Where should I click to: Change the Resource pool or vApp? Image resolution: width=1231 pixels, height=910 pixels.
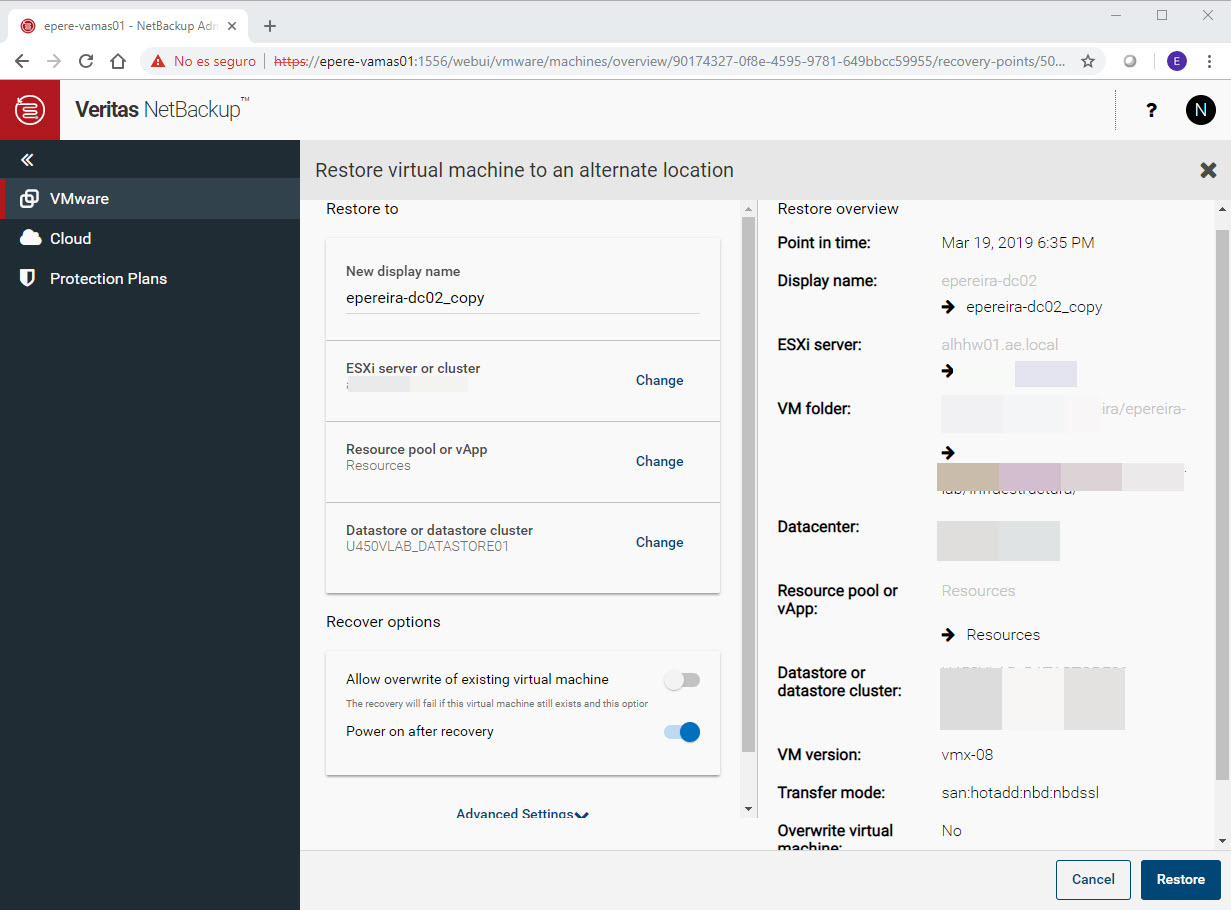(660, 461)
